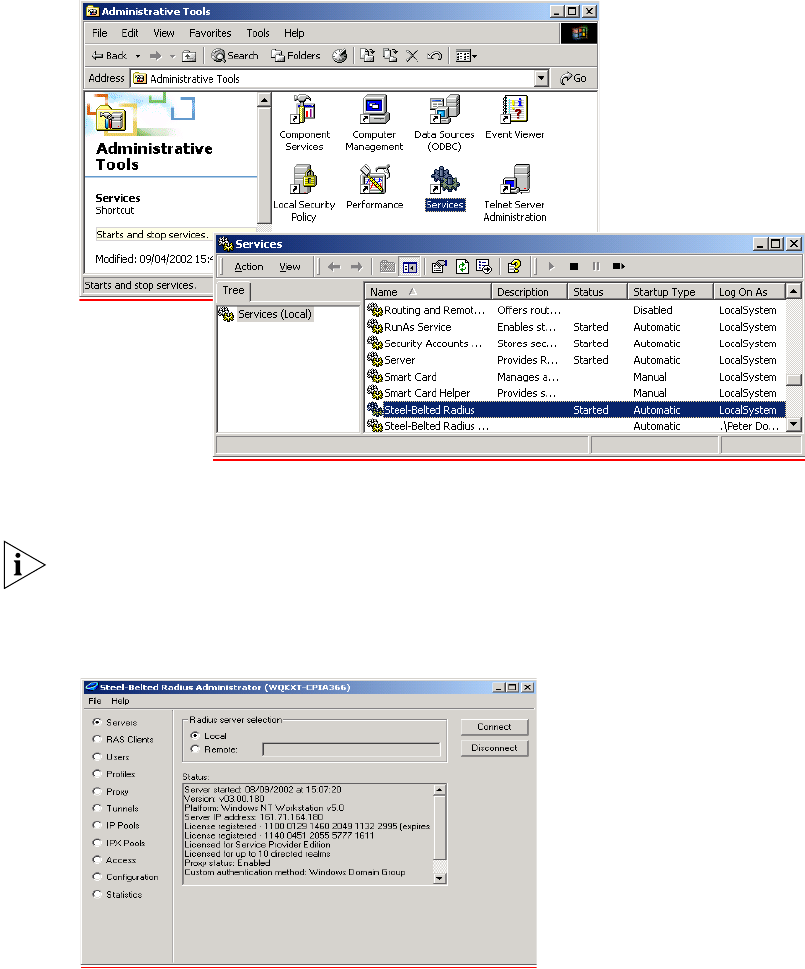Open Telnet Server Administration shortcut
Image resolution: width=805 pixels, height=969 pixels.
click(x=515, y=193)
